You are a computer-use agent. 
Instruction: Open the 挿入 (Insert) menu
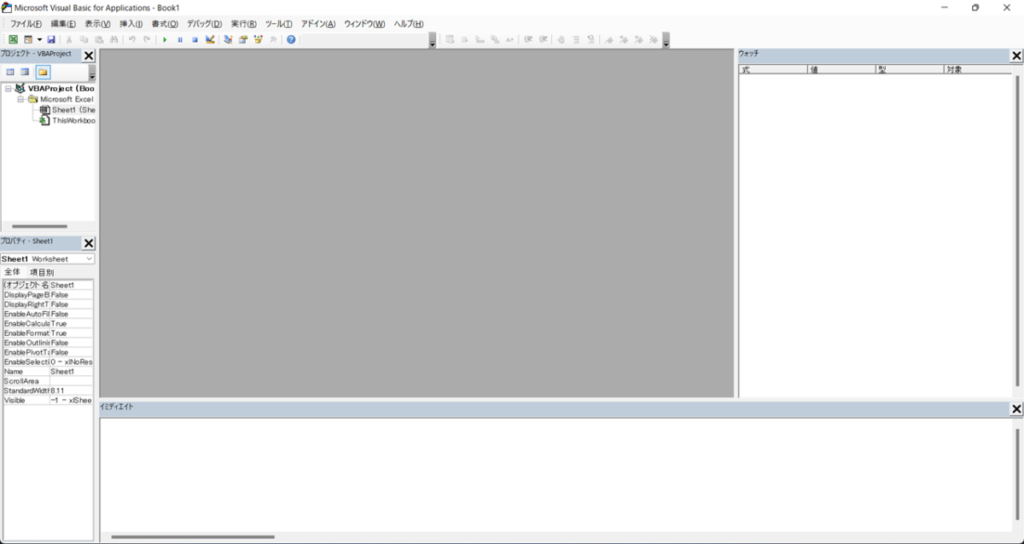pyautogui.click(x=131, y=23)
